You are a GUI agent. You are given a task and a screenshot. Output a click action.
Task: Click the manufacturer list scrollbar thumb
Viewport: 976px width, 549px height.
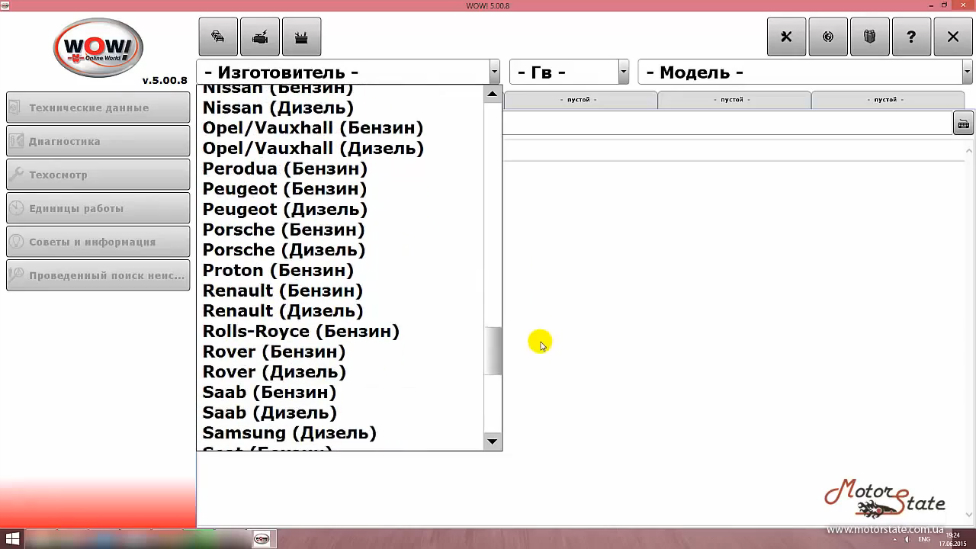point(493,351)
